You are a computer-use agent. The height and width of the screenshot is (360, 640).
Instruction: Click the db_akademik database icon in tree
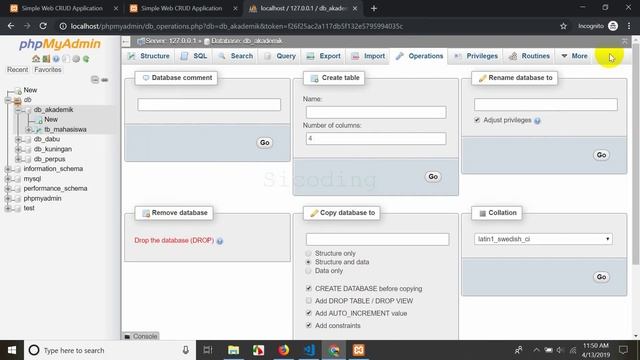[27, 110]
